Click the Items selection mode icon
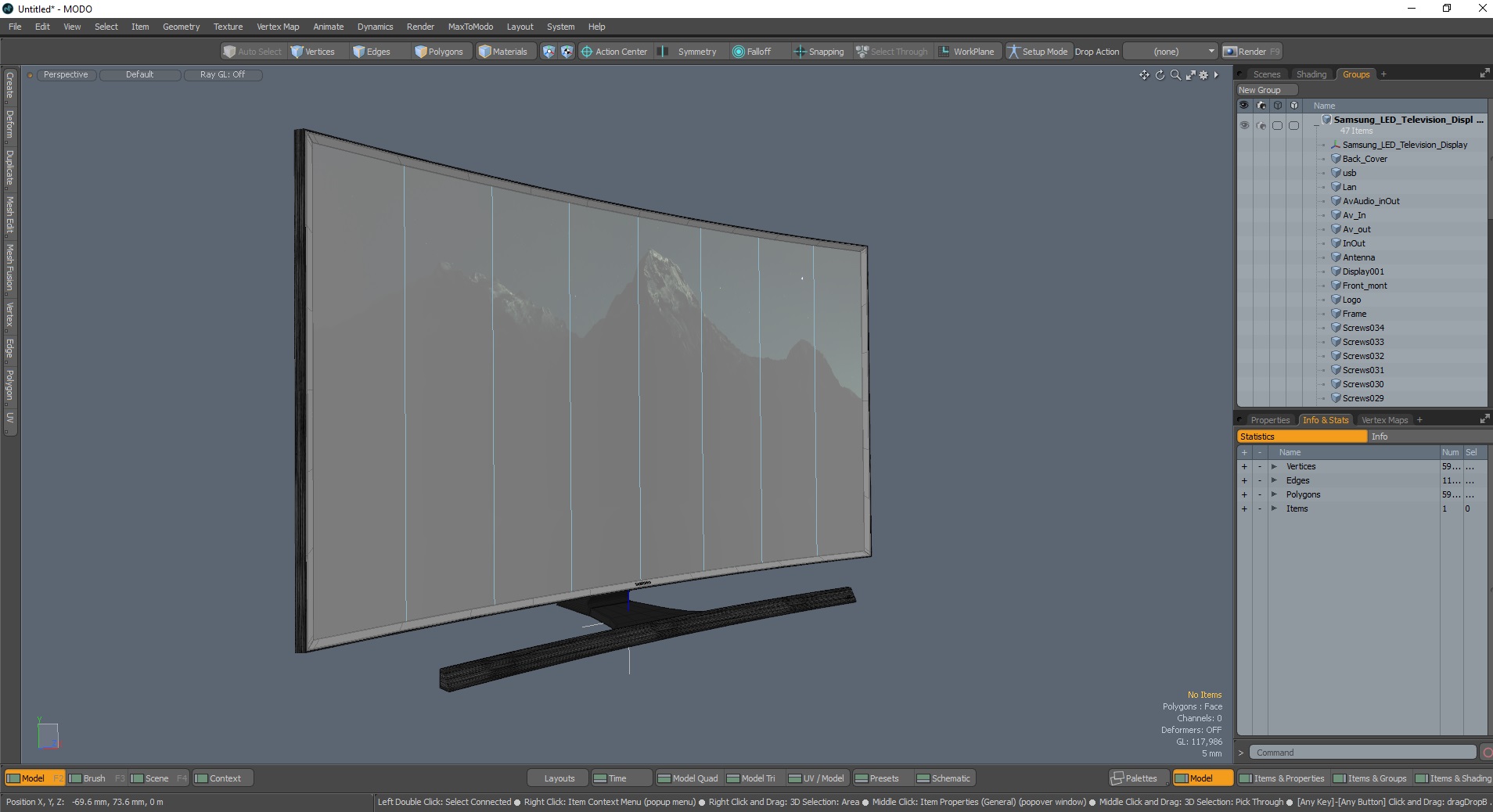 [x=549, y=52]
